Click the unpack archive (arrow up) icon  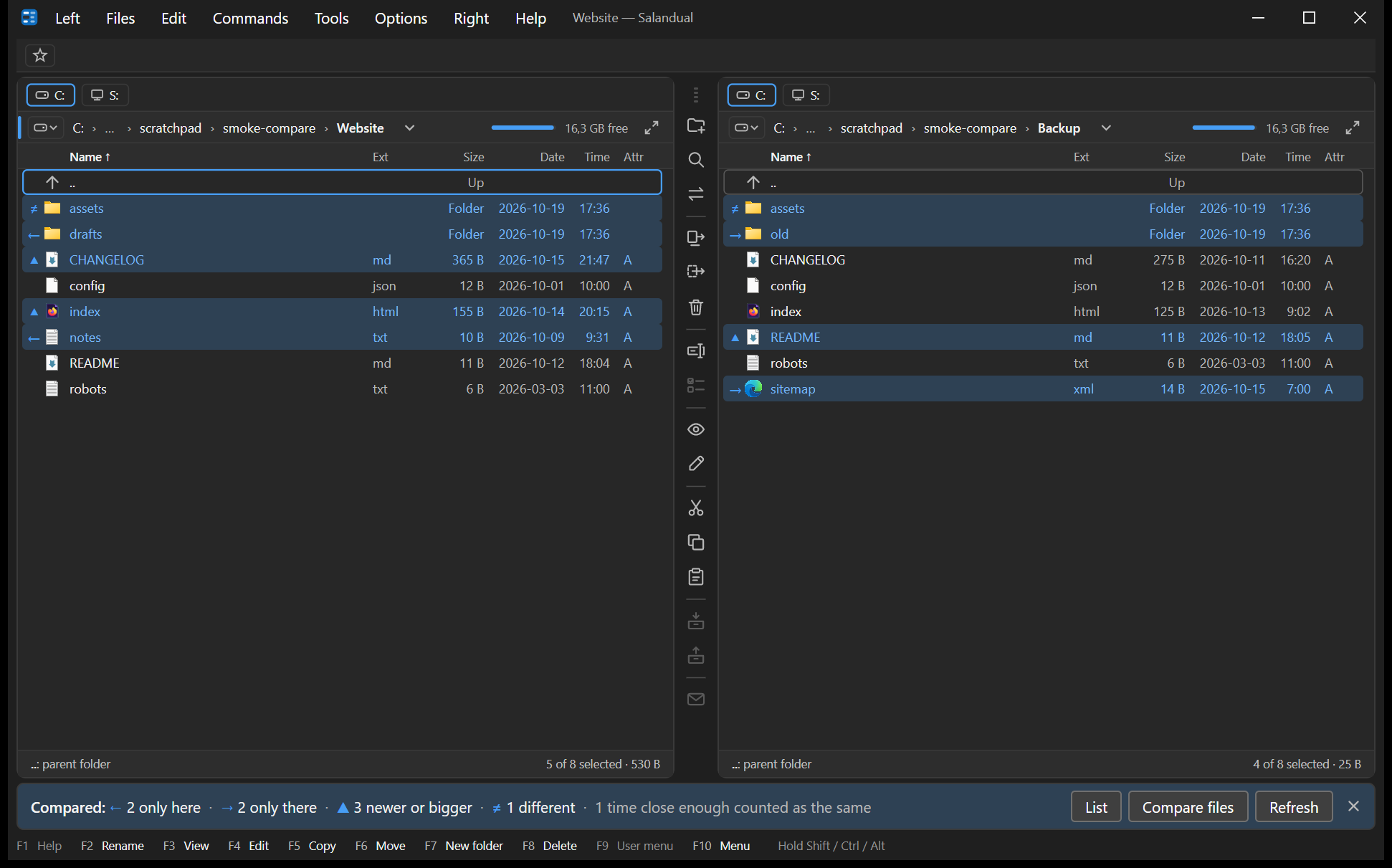click(x=696, y=655)
